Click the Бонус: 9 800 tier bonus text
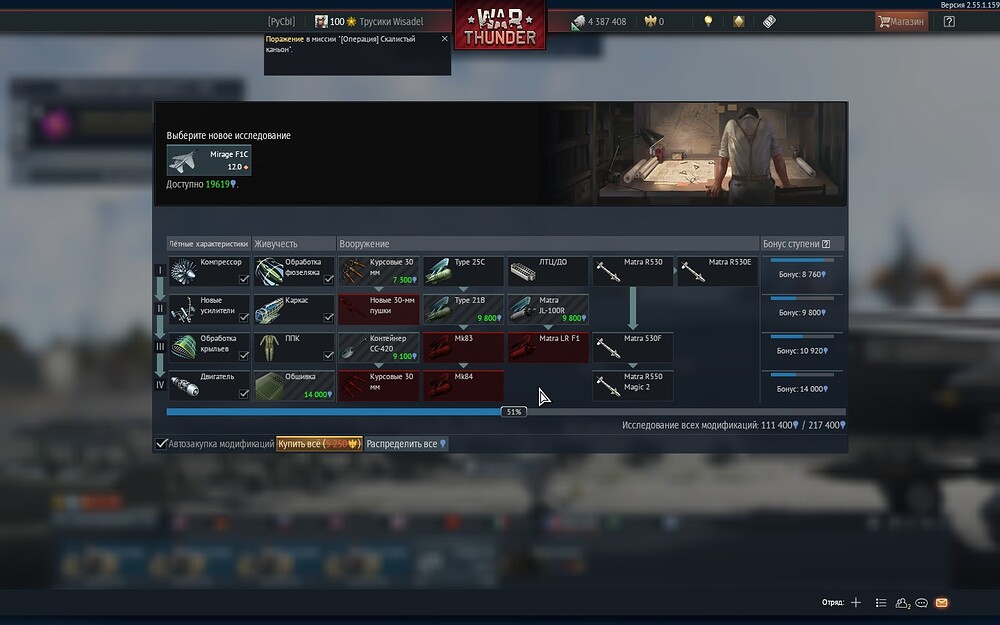 coord(802,312)
